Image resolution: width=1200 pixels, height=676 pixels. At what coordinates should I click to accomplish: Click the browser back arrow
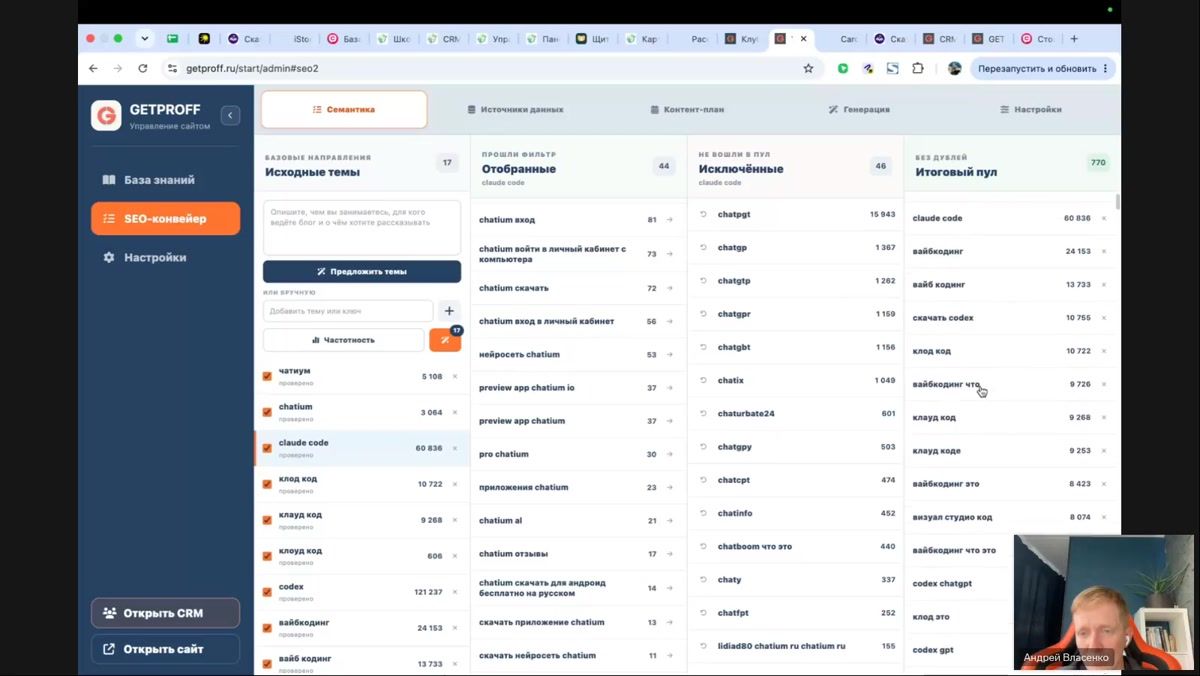coord(93,68)
